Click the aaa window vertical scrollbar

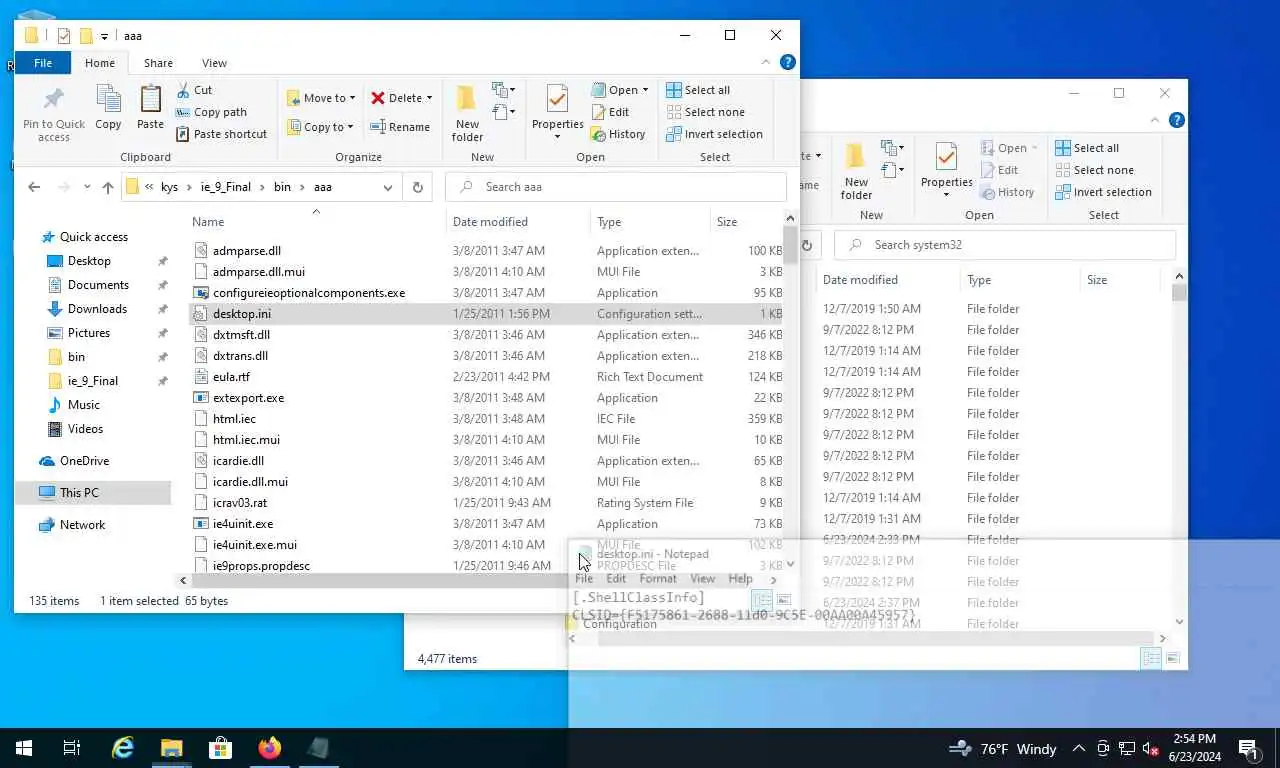[x=791, y=245]
